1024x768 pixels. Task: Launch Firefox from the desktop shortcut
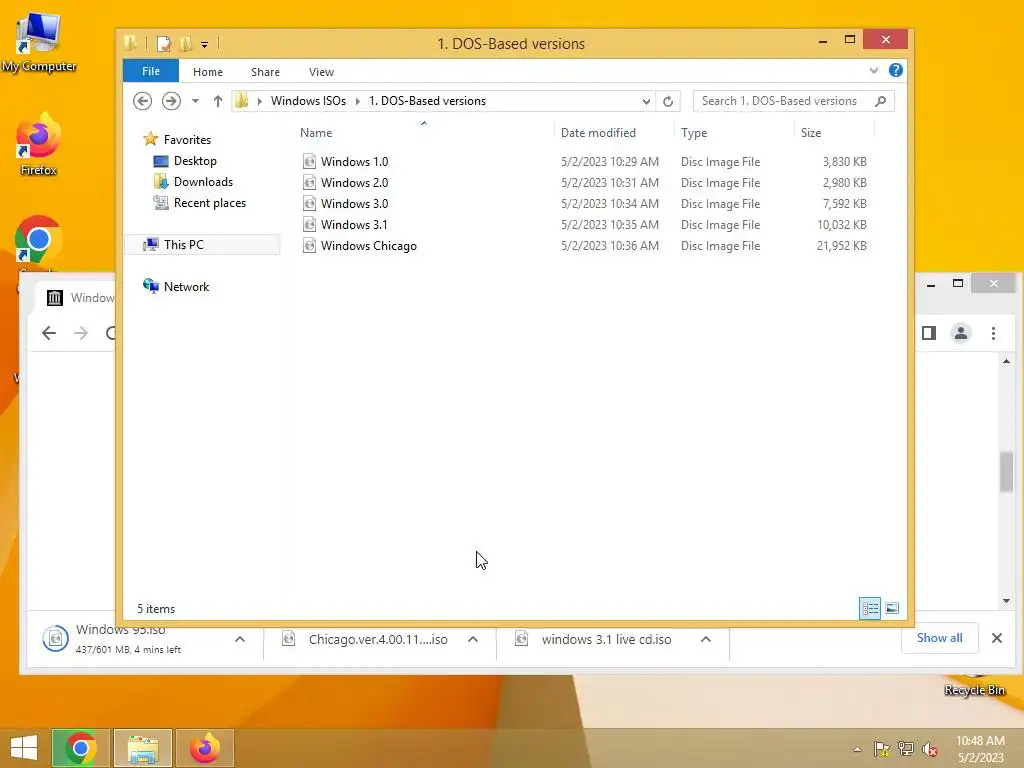pos(39,144)
